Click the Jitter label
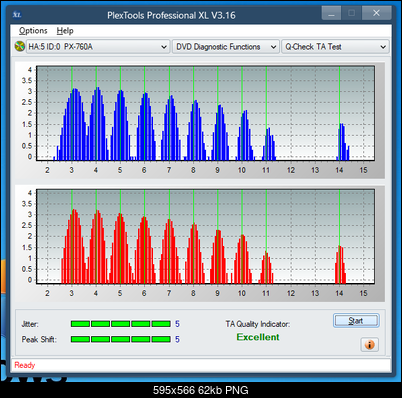 point(30,324)
